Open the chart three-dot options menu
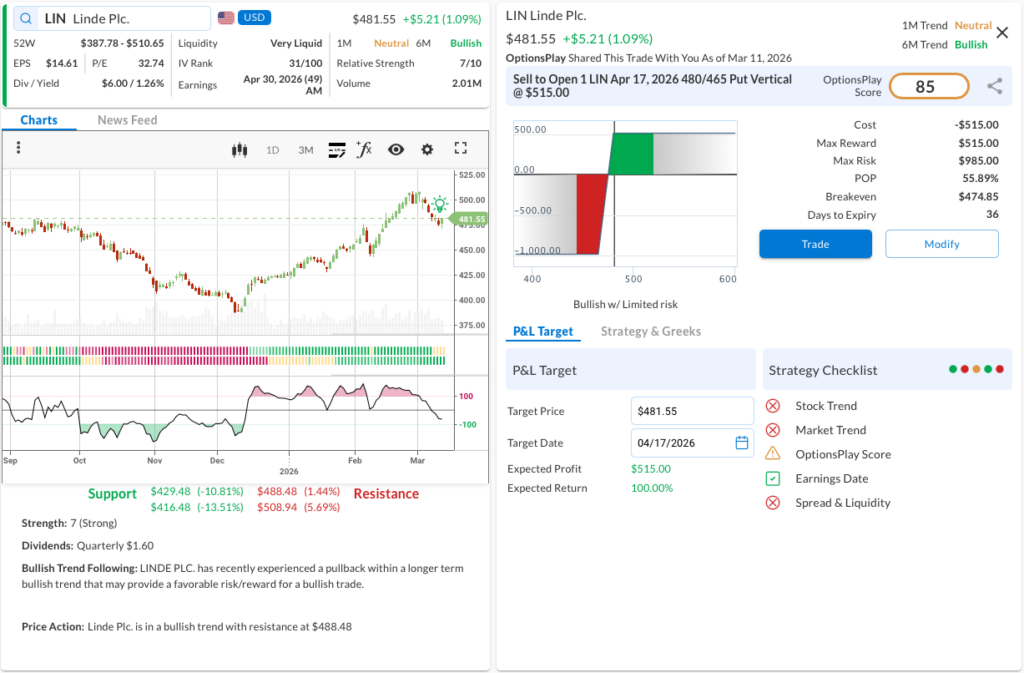 [x=18, y=148]
